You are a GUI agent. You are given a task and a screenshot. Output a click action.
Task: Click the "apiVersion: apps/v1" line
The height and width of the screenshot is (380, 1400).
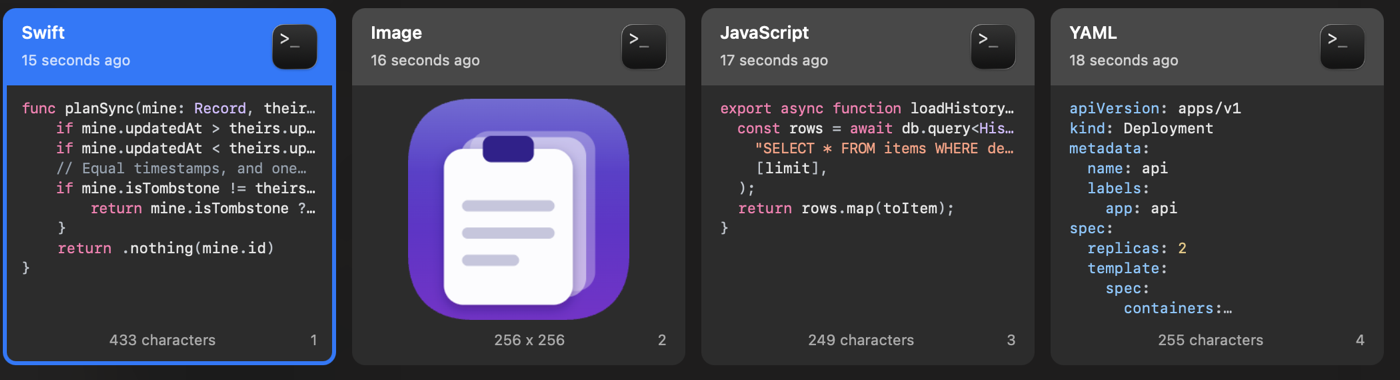(x=1155, y=108)
